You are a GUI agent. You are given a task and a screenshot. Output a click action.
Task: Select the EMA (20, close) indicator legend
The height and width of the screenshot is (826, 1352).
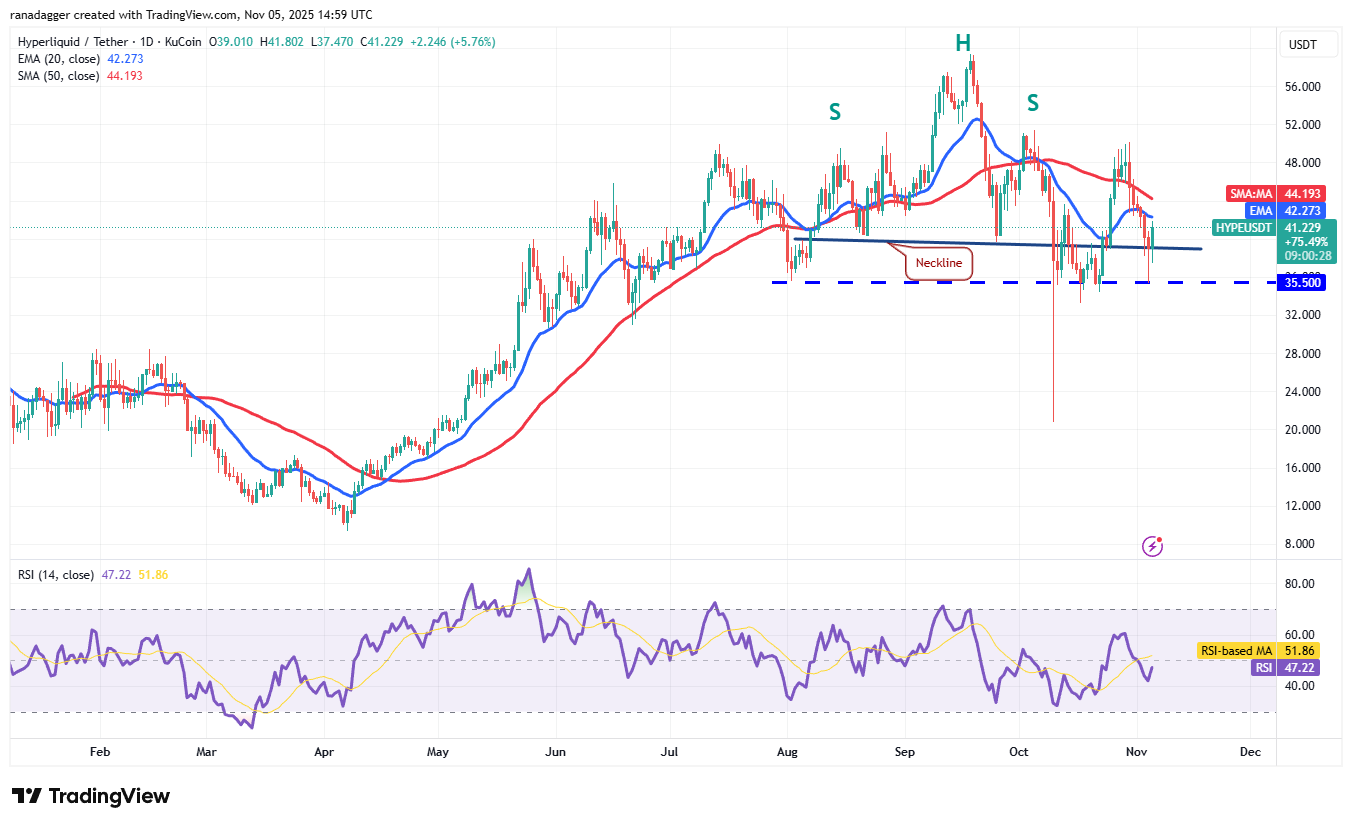tap(80, 59)
